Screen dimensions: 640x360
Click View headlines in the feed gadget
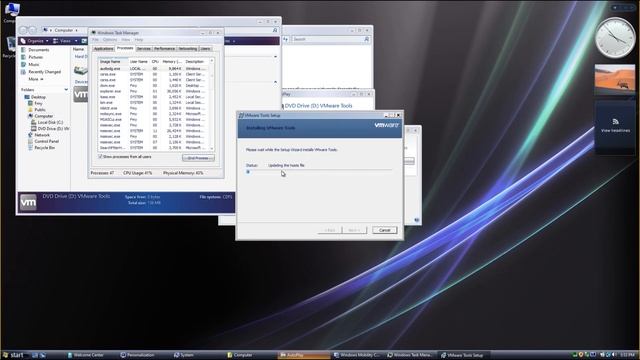coord(615,131)
